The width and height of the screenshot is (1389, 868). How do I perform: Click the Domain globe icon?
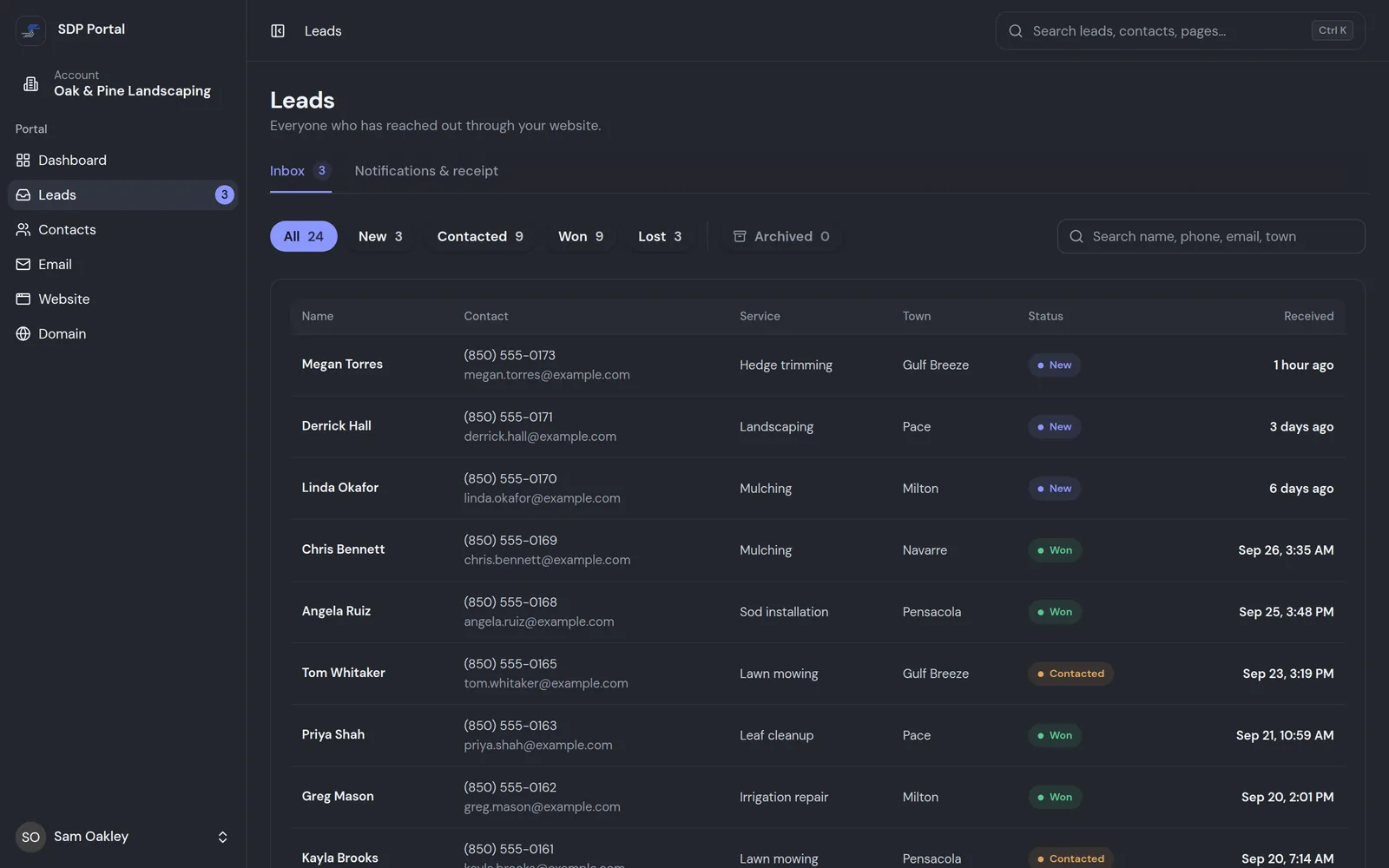pyautogui.click(x=23, y=334)
